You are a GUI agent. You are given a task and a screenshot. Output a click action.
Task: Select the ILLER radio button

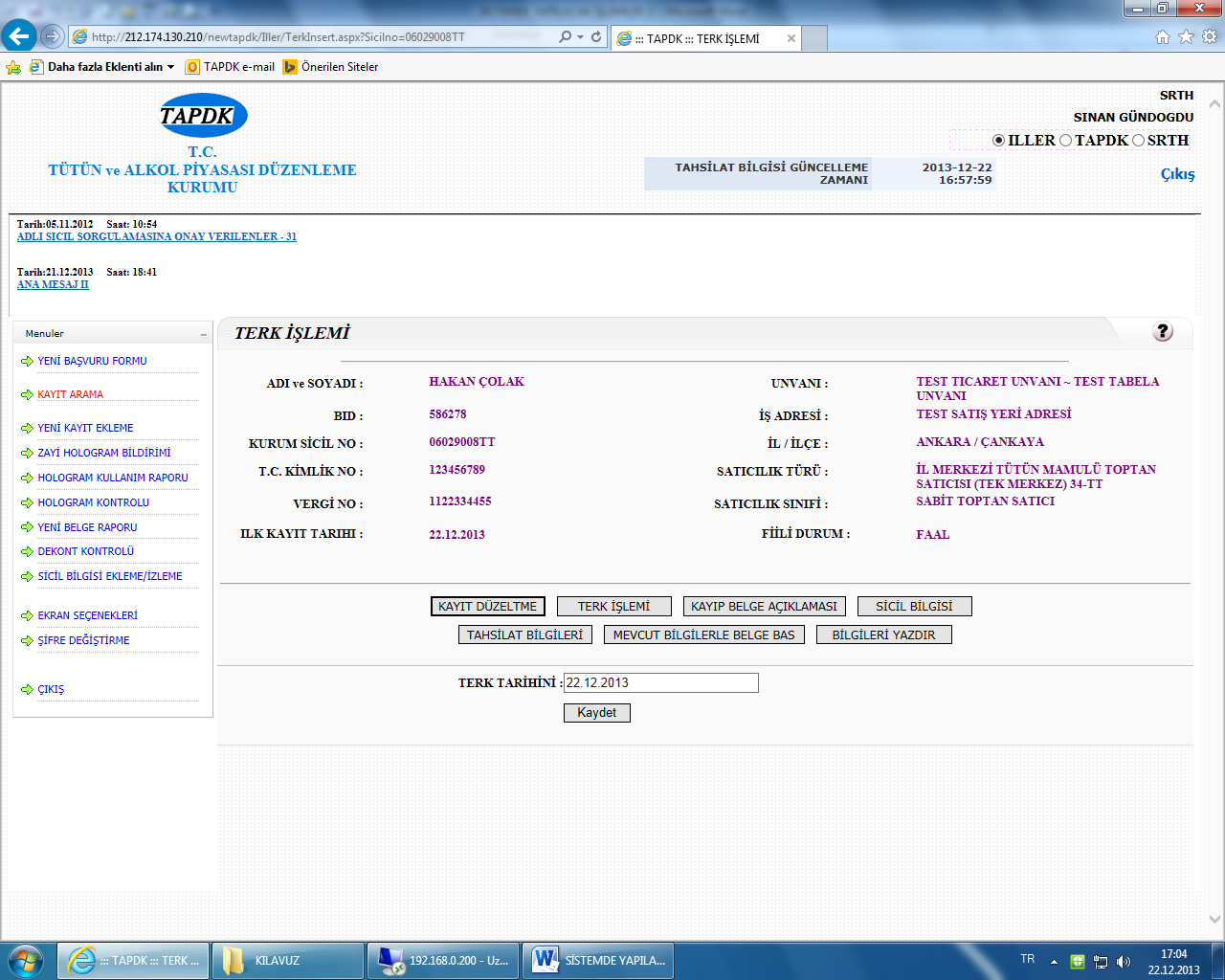point(998,141)
